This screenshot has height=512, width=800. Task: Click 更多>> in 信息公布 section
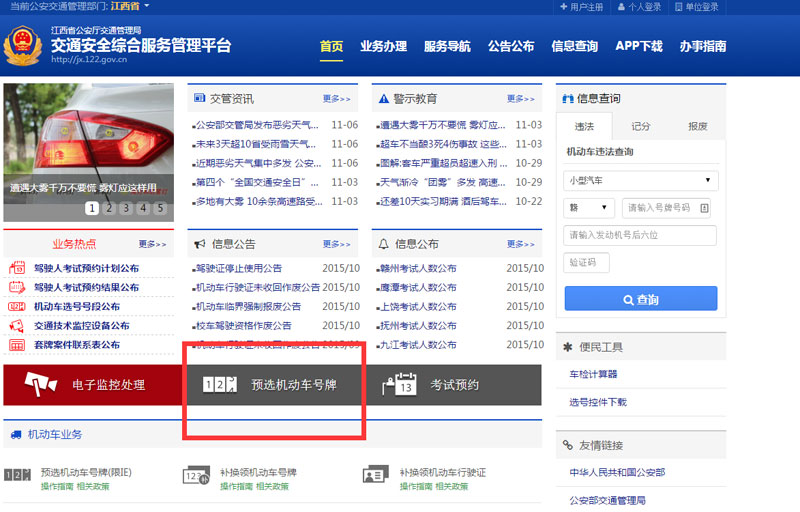pos(520,244)
